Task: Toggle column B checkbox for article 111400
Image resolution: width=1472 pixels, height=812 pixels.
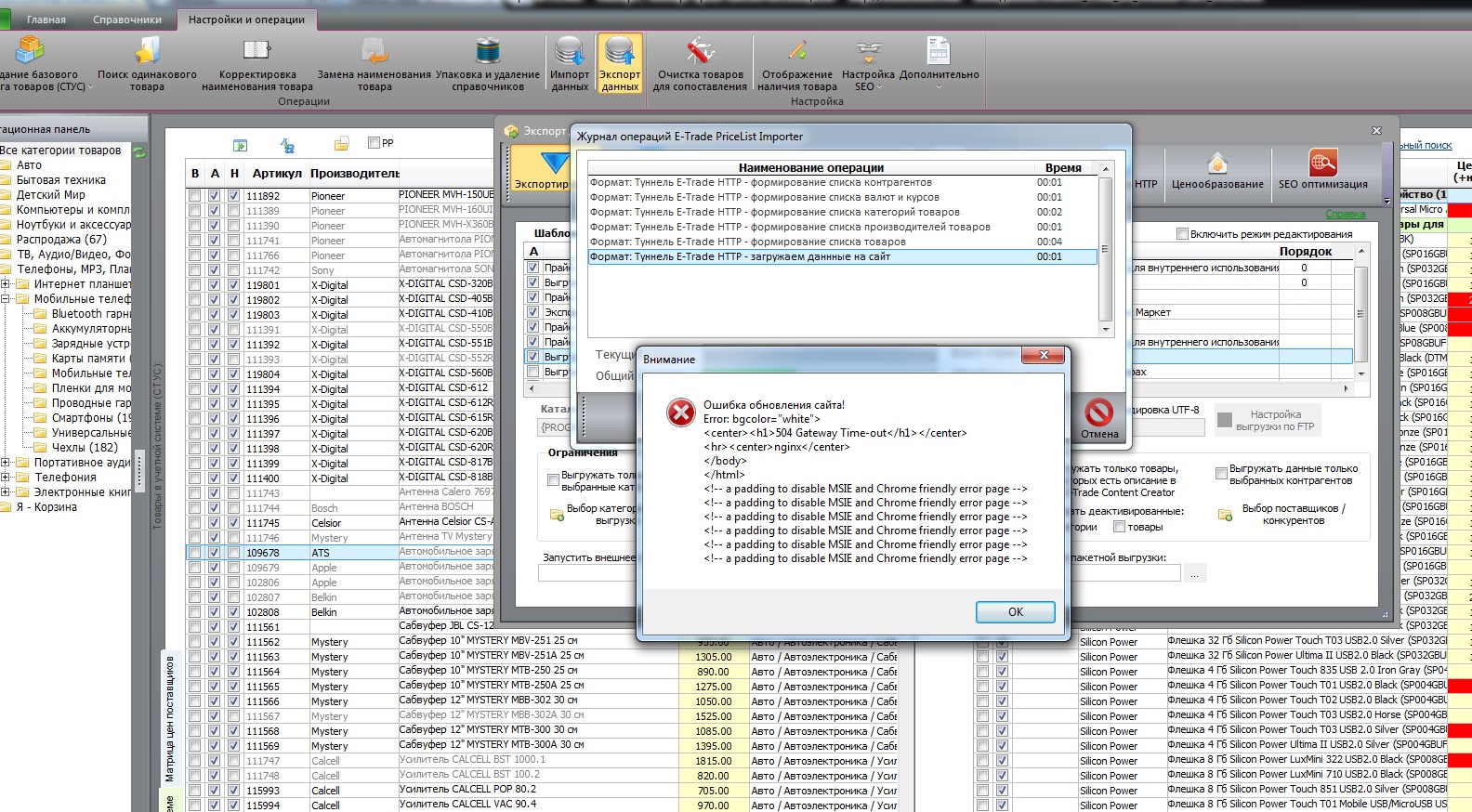Action: (194, 478)
